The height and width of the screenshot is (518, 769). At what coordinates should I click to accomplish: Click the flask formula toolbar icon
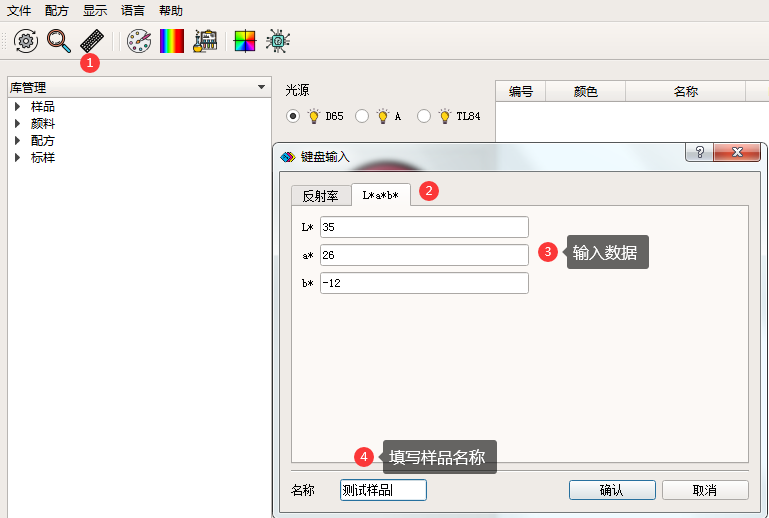pyautogui.click(x=206, y=41)
